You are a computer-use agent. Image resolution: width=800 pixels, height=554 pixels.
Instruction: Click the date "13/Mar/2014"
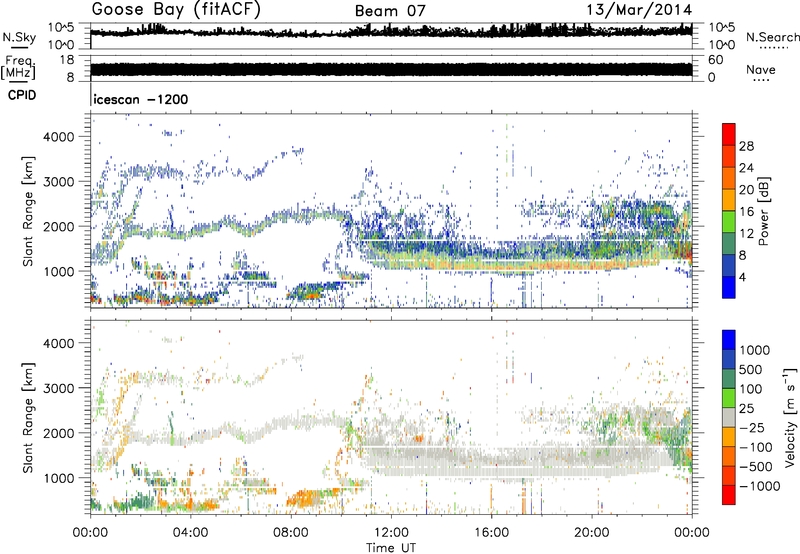639,10
